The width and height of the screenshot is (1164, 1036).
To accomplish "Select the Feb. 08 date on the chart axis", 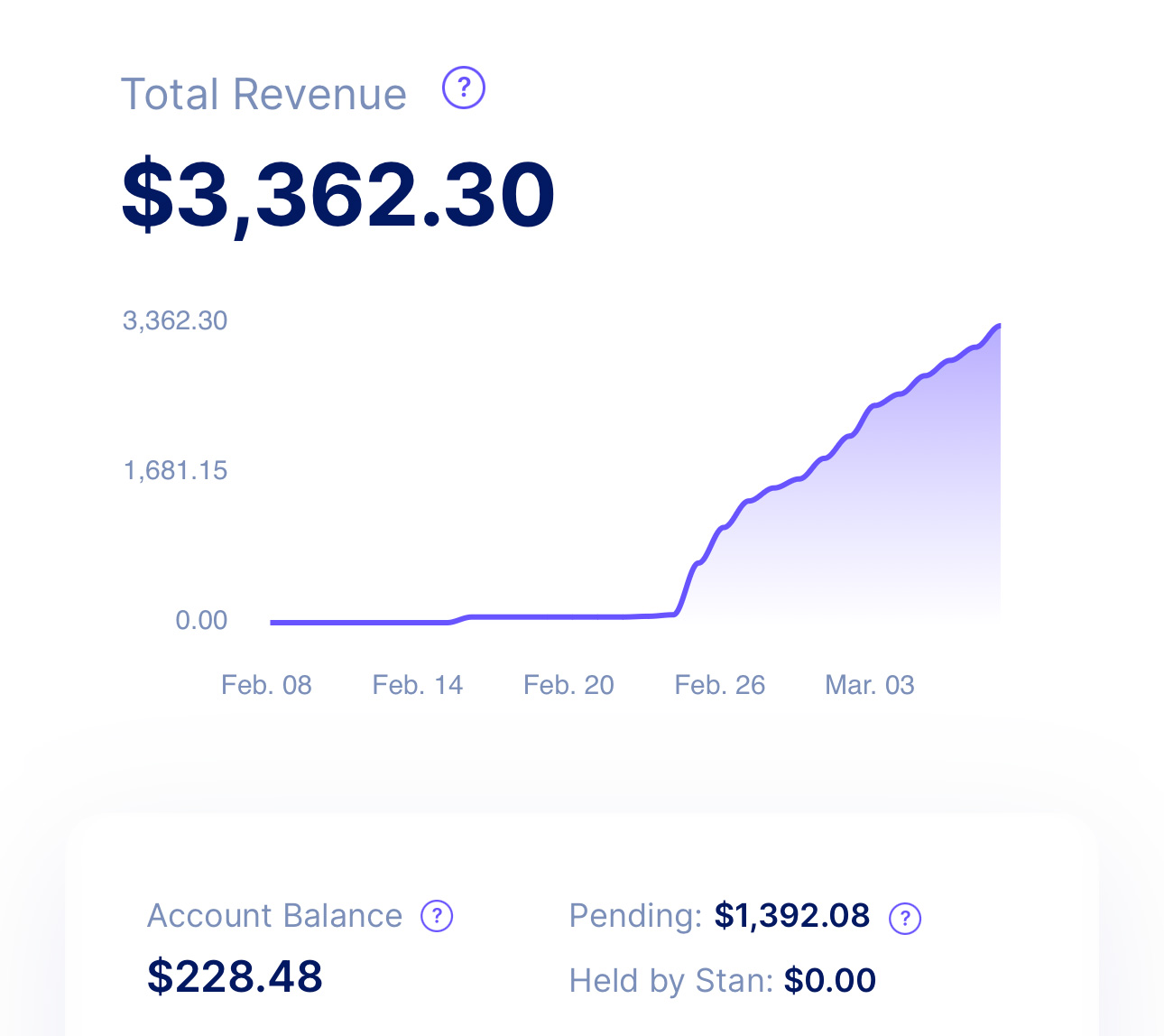I will click(x=266, y=685).
